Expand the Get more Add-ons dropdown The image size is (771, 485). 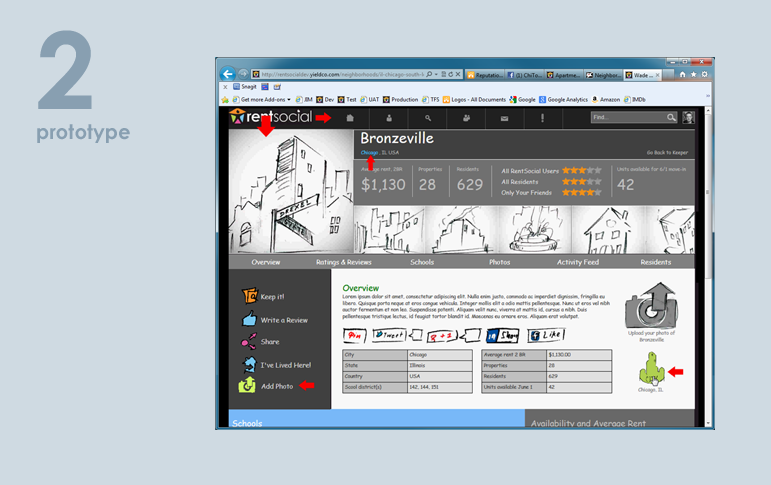tap(266, 100)
